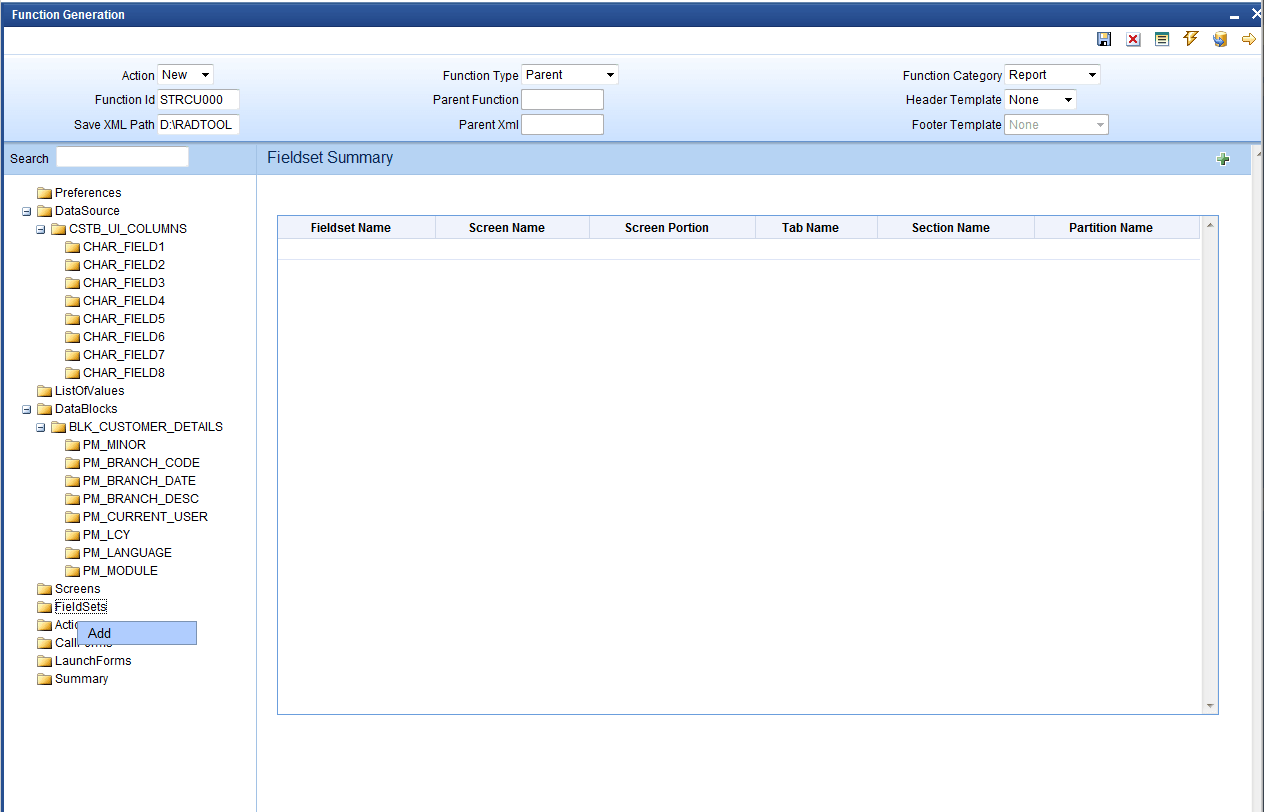The image size is (1264, 812).
Task: Select the DataBlocks tree item
Action: pos(86,409)
